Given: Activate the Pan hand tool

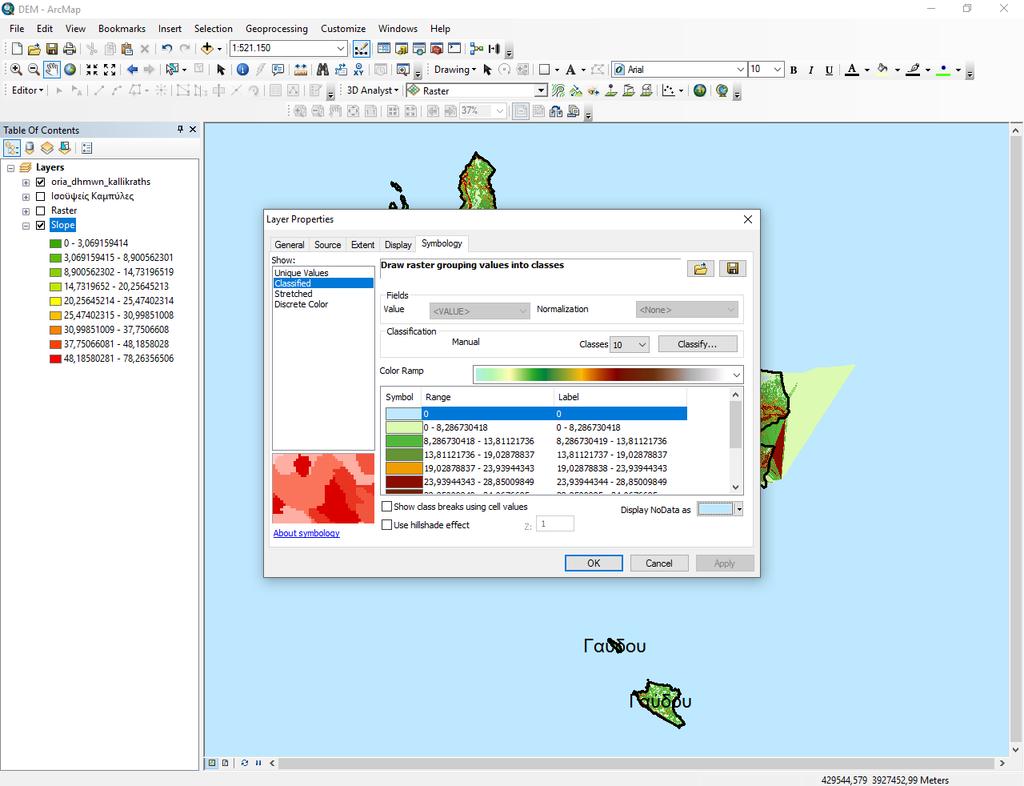Looking at the screenshot, I should 52,69.
